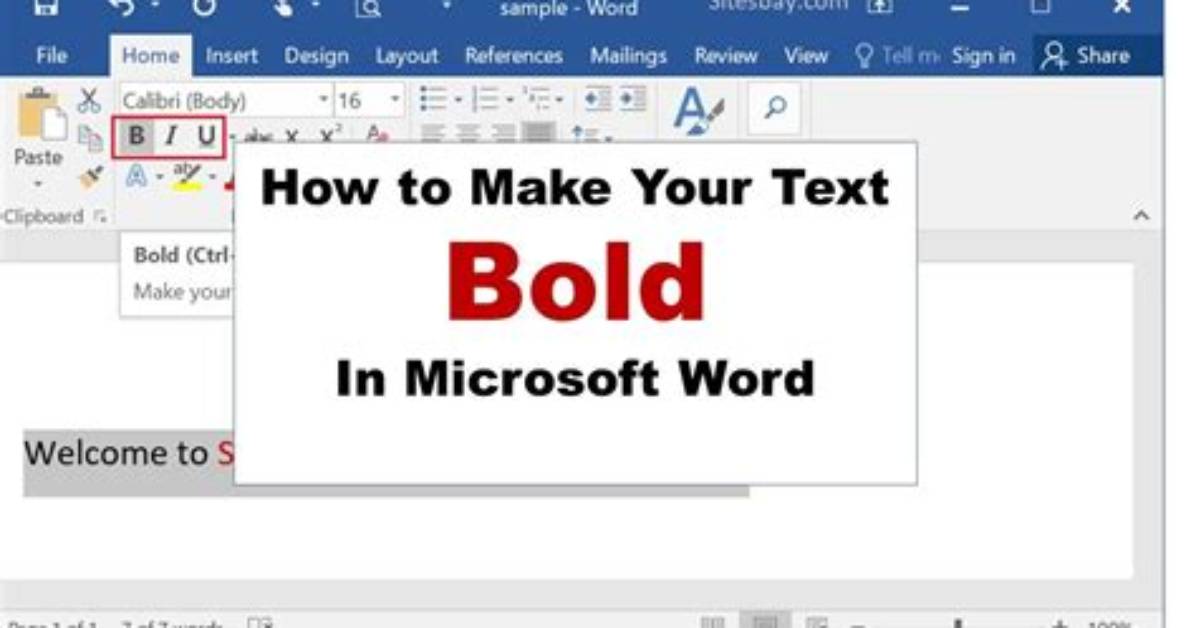Click the Calibri (Body) font name field

[217, 101]
